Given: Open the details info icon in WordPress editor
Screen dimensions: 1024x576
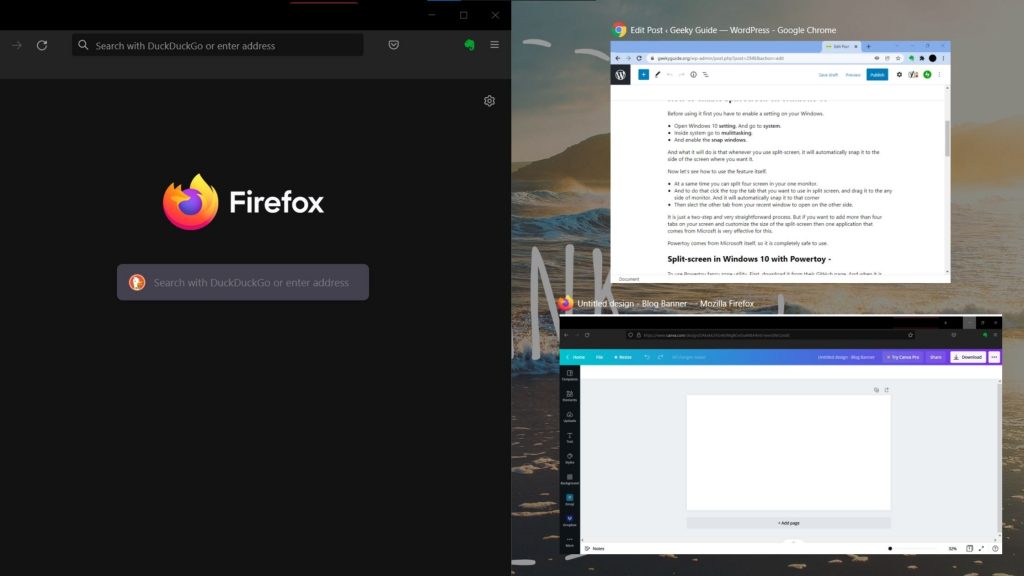Looking at the screenshot, I should (694, 74).
